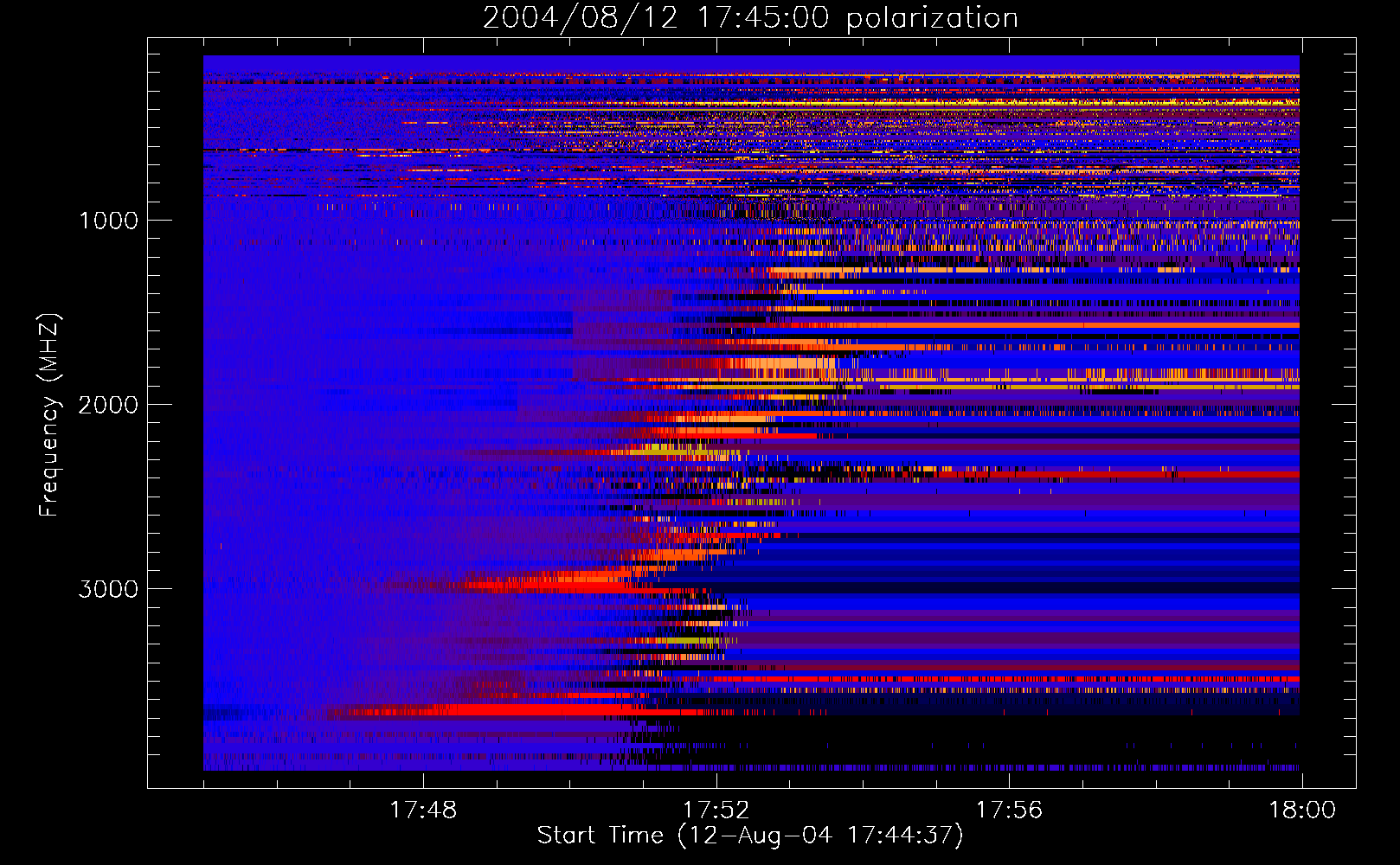
Task: Click the 'Frequency (MHZ)' axis label
Action: point(50,415)
